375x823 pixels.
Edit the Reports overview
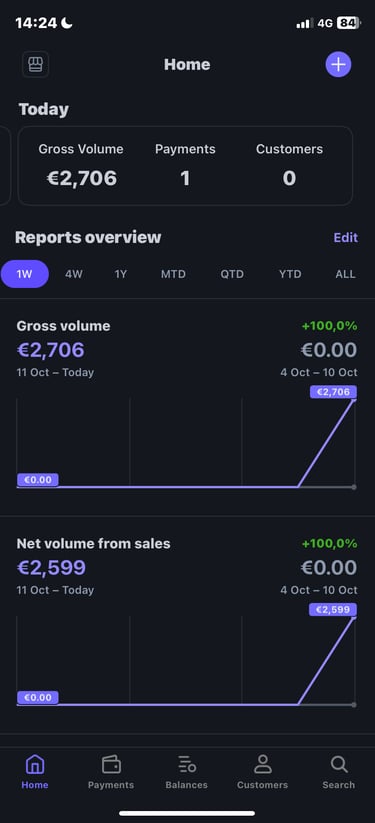346,237
